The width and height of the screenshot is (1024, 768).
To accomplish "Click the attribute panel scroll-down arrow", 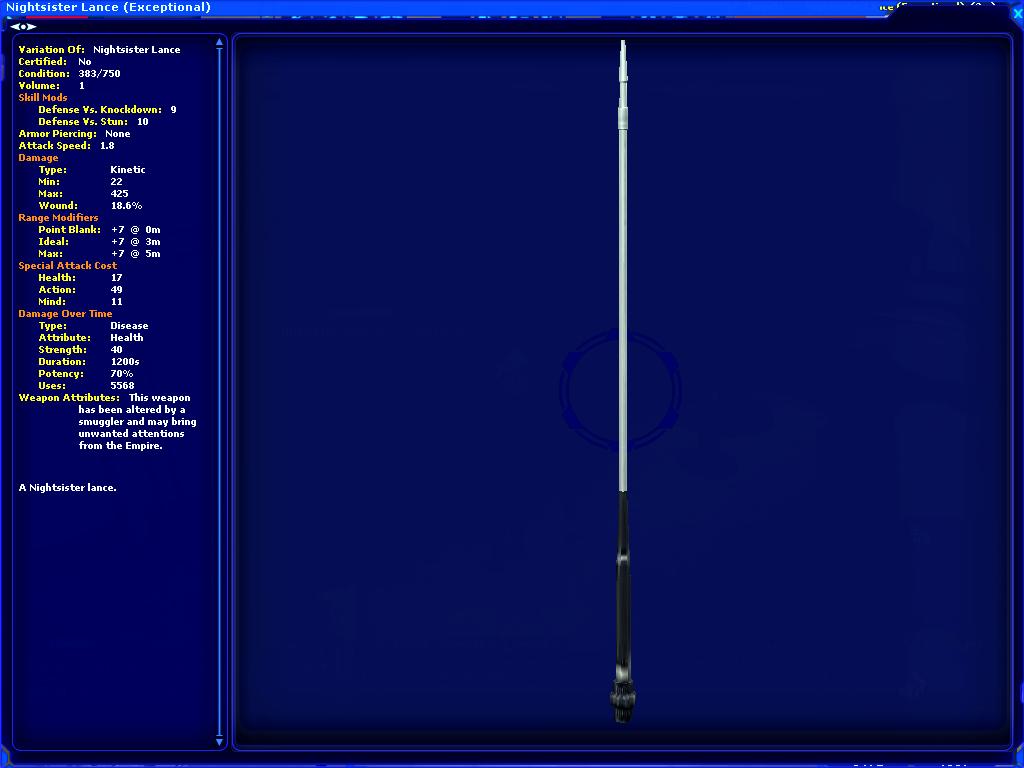I will click(x=219, y=742).
